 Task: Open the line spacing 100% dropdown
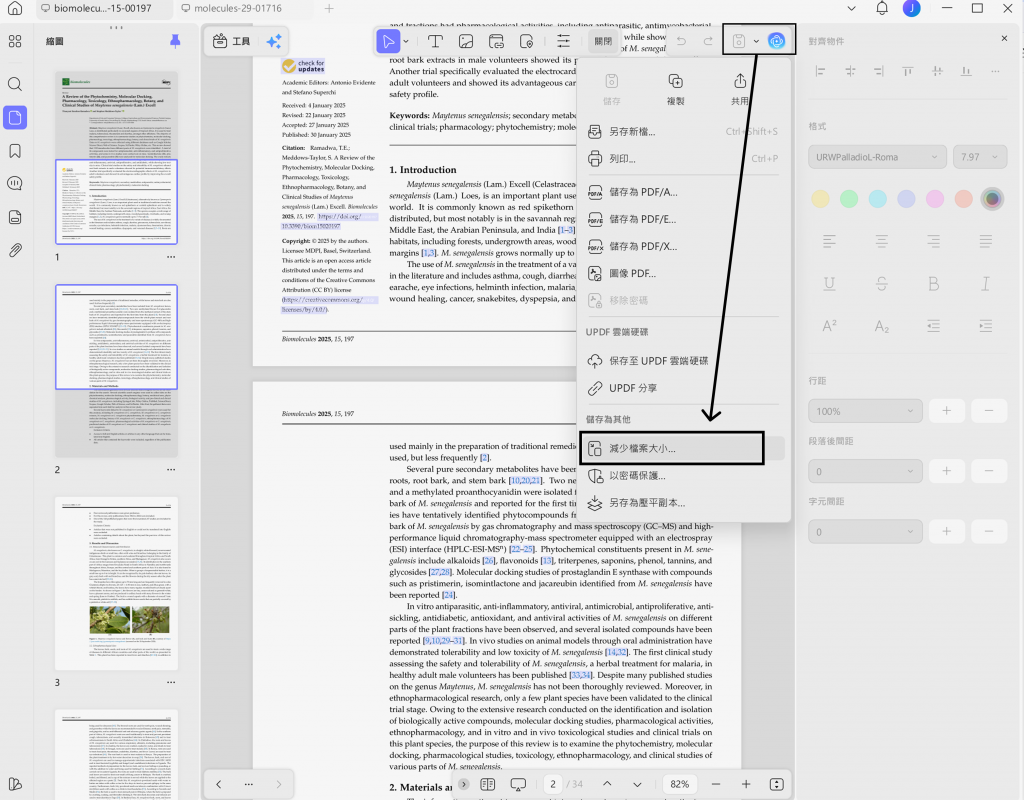click(x=865, y=411)
